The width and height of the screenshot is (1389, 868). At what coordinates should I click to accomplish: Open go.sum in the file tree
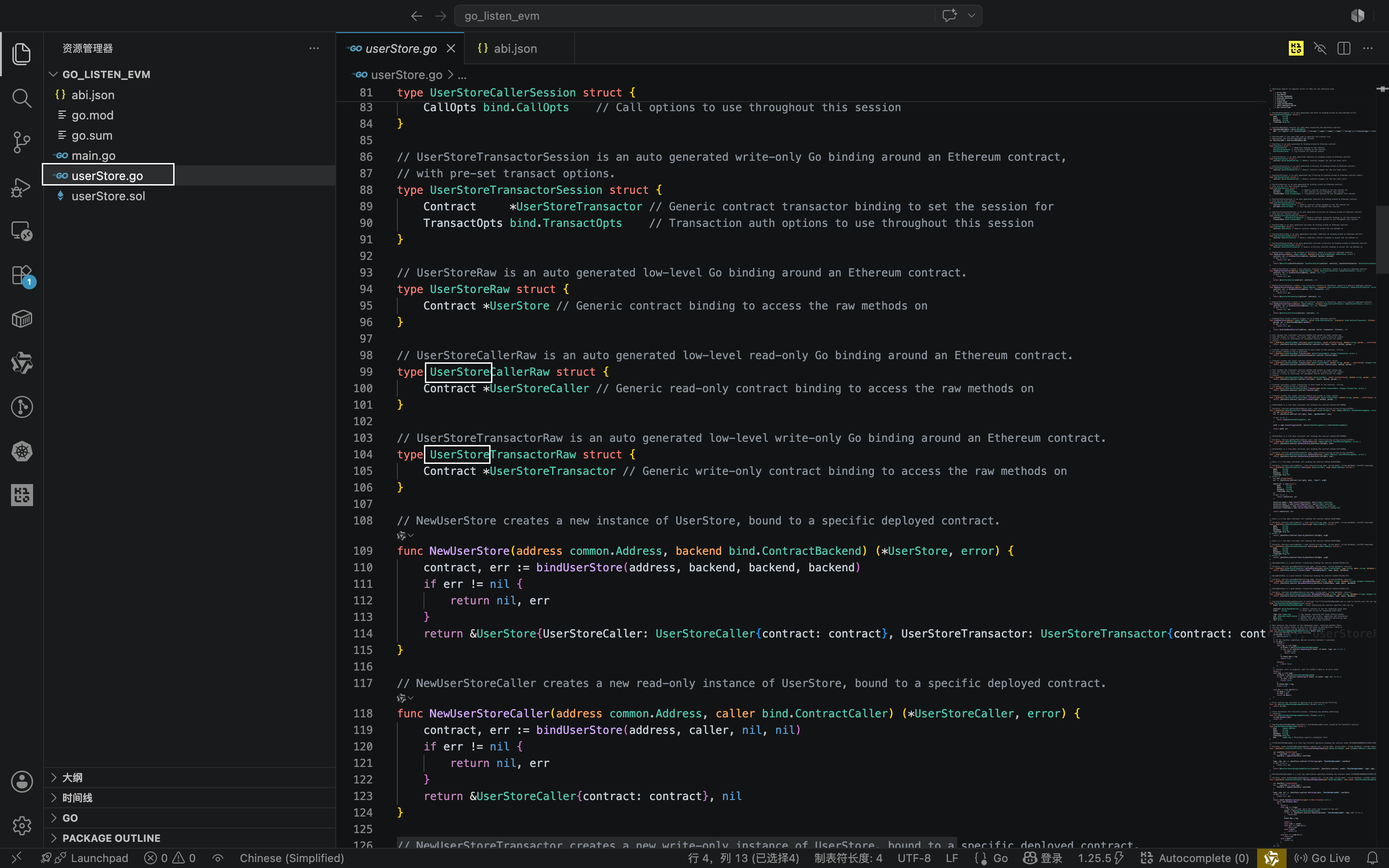(190, 135)
